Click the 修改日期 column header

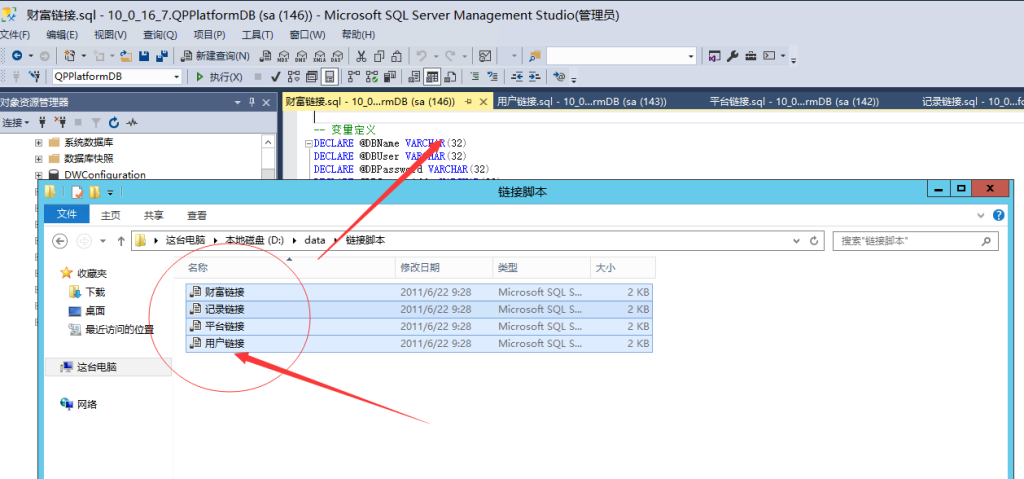[x=419, y=267]
